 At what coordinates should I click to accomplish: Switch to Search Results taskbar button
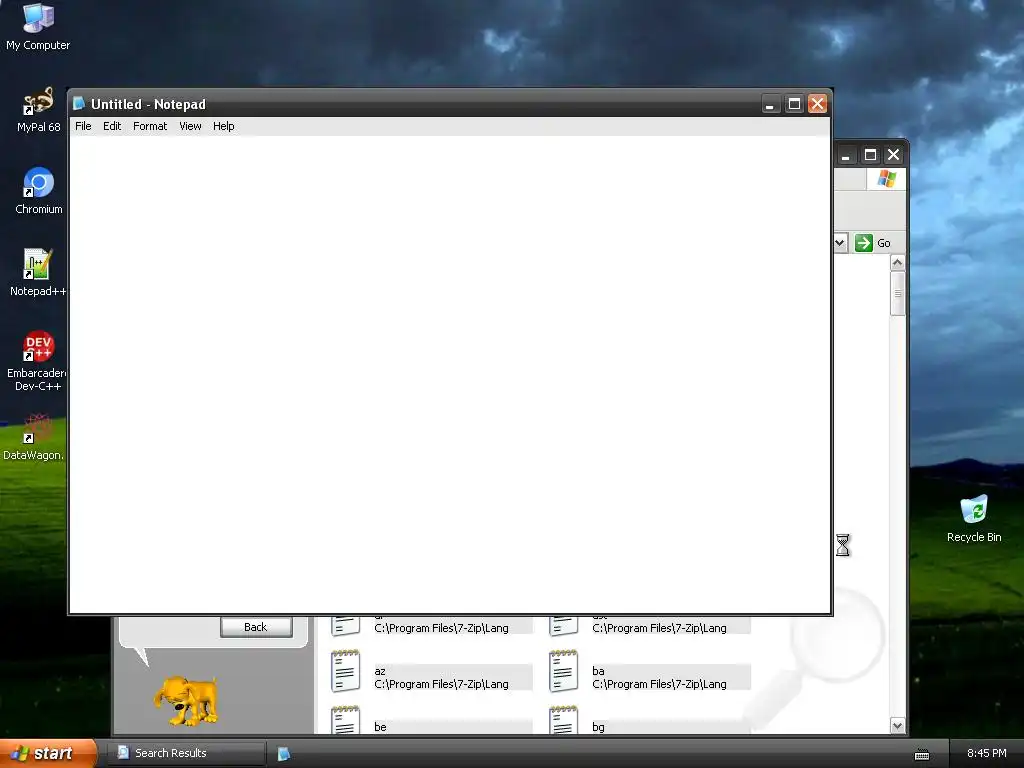pos(187,753)
